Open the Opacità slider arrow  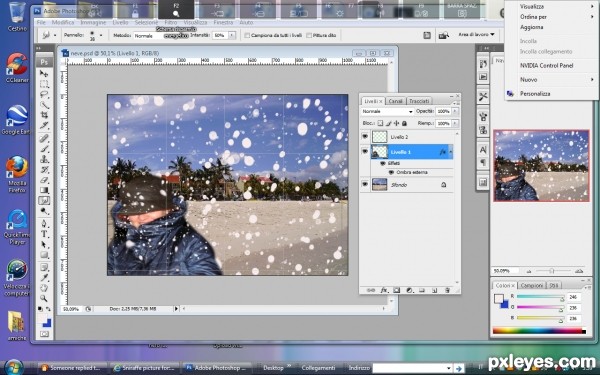click(x=455, y=111)
